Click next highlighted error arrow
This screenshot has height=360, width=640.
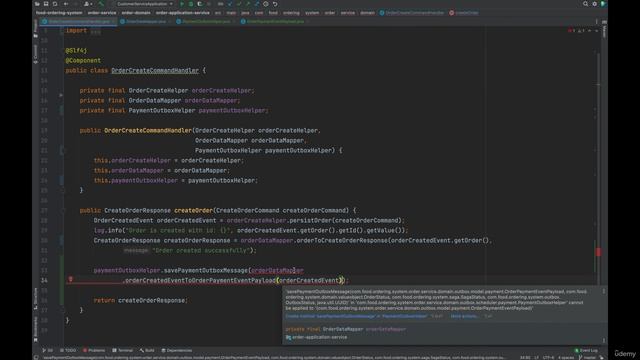(x=596, y=31)
